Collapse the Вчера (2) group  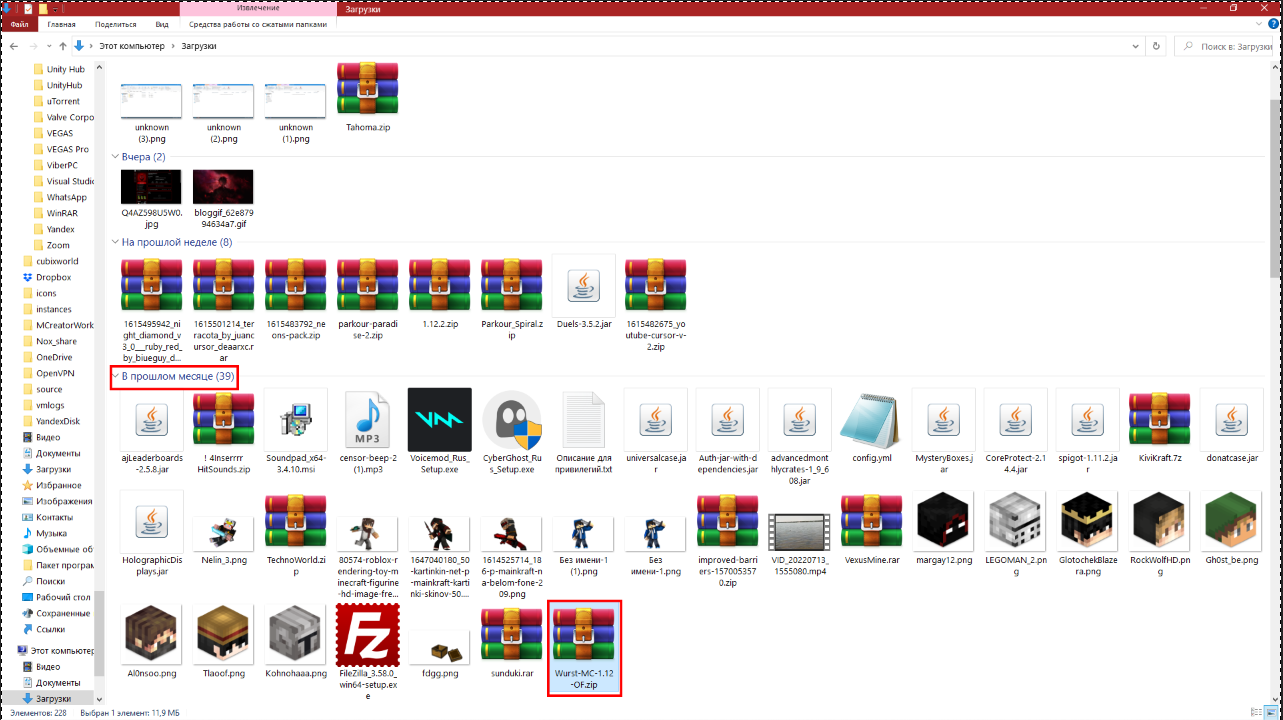(x=115, y=157)
